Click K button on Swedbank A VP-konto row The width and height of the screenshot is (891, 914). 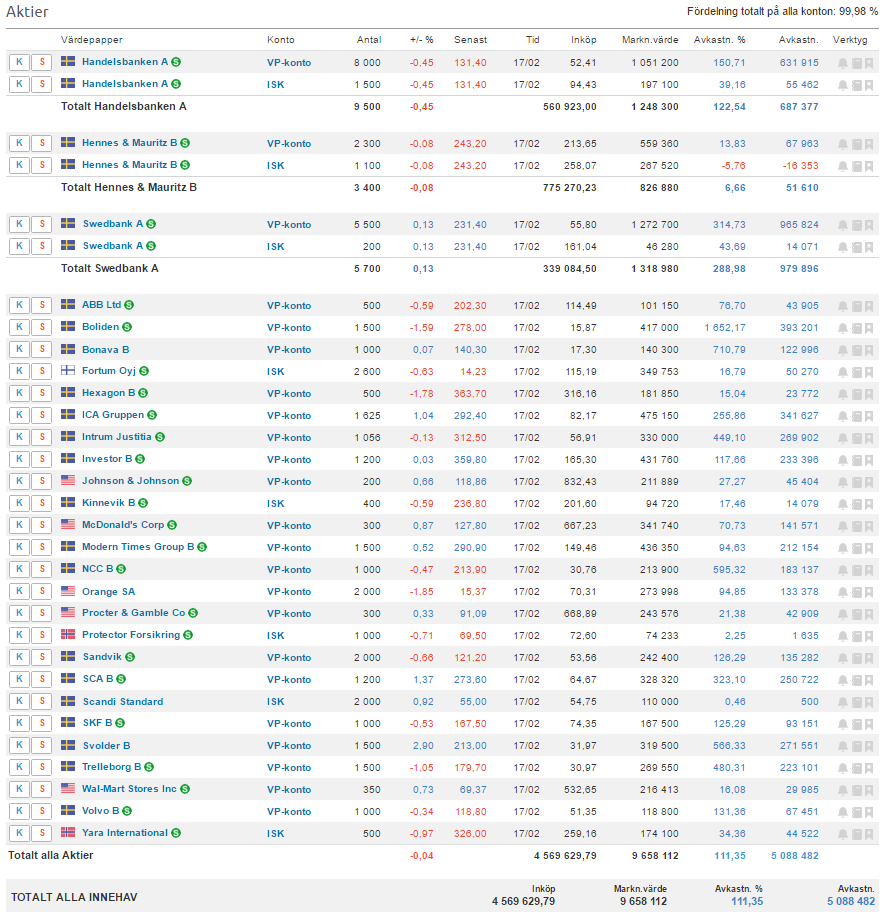pyautogui.click(x=19, y=224)
